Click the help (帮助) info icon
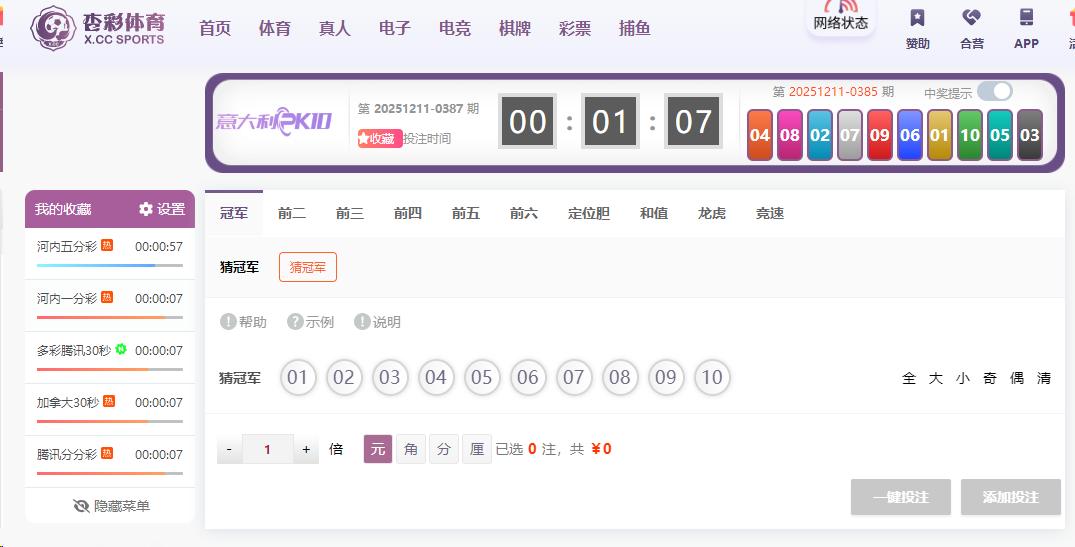The width and height of the screenshot is (1075, 547). [x=228, y=322]
